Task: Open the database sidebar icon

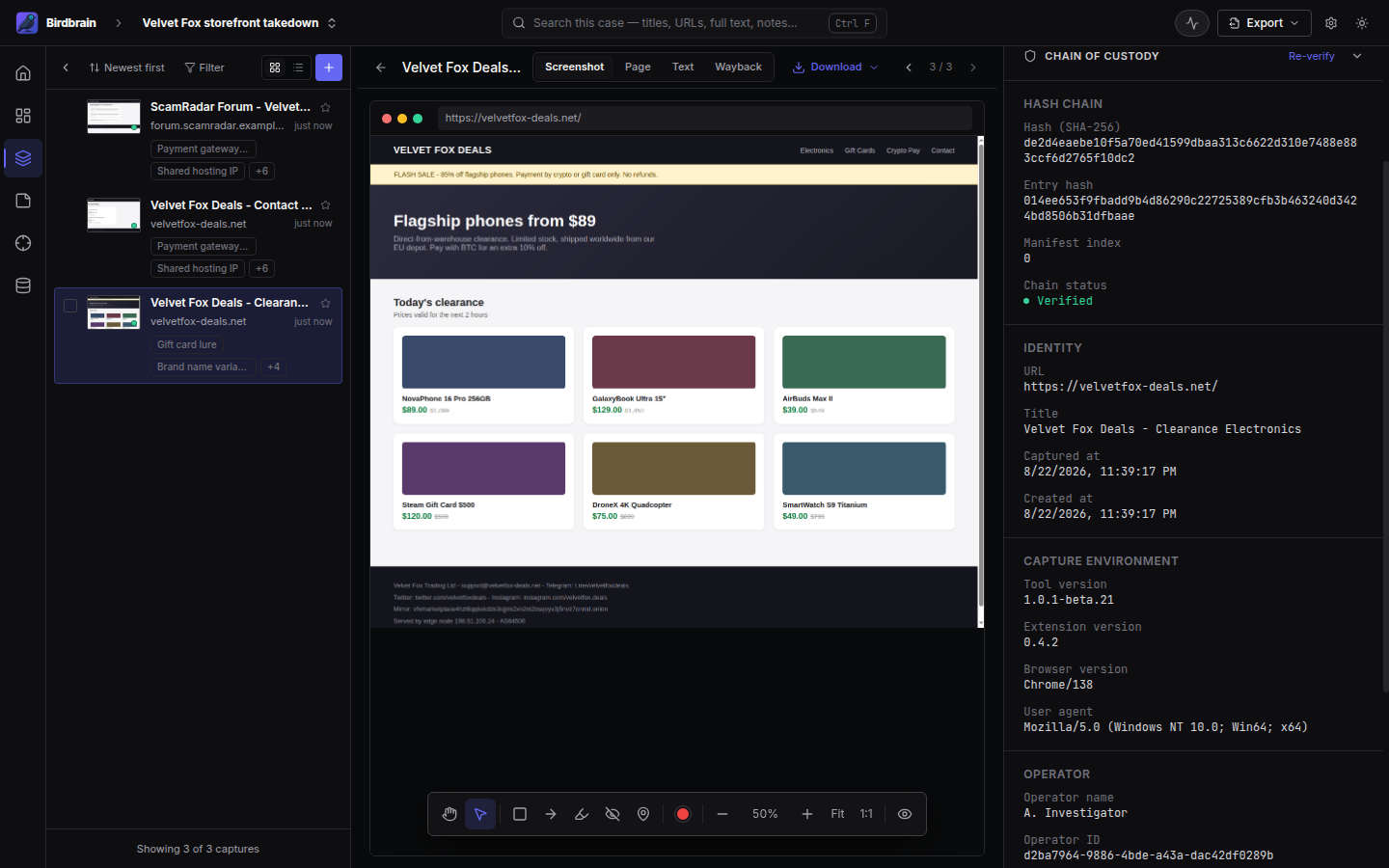Action: 23,285
